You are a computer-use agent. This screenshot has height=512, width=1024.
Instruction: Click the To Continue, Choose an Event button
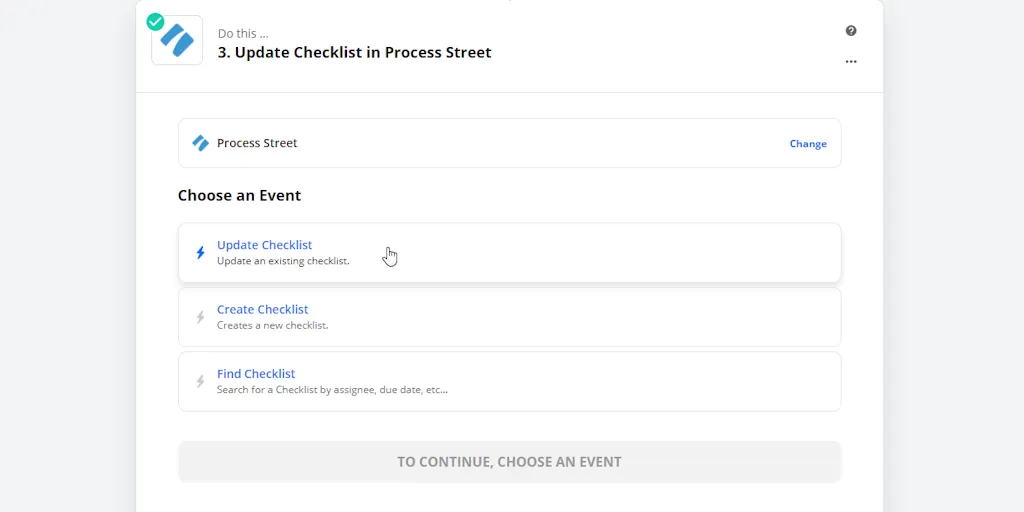tap(509, 462)
